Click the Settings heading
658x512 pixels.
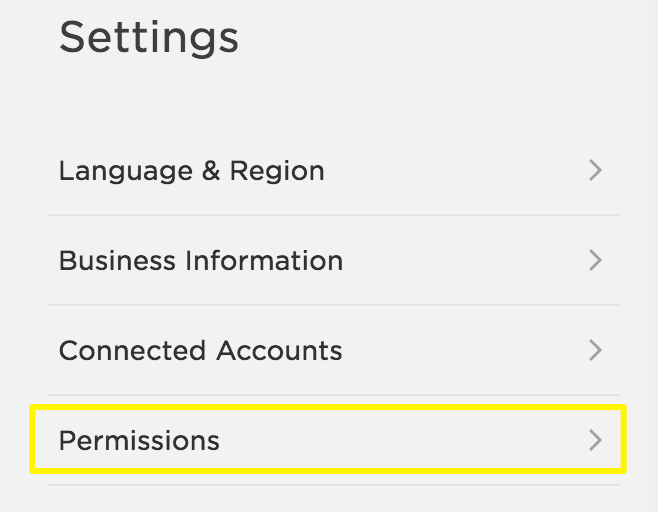[149, 37]
